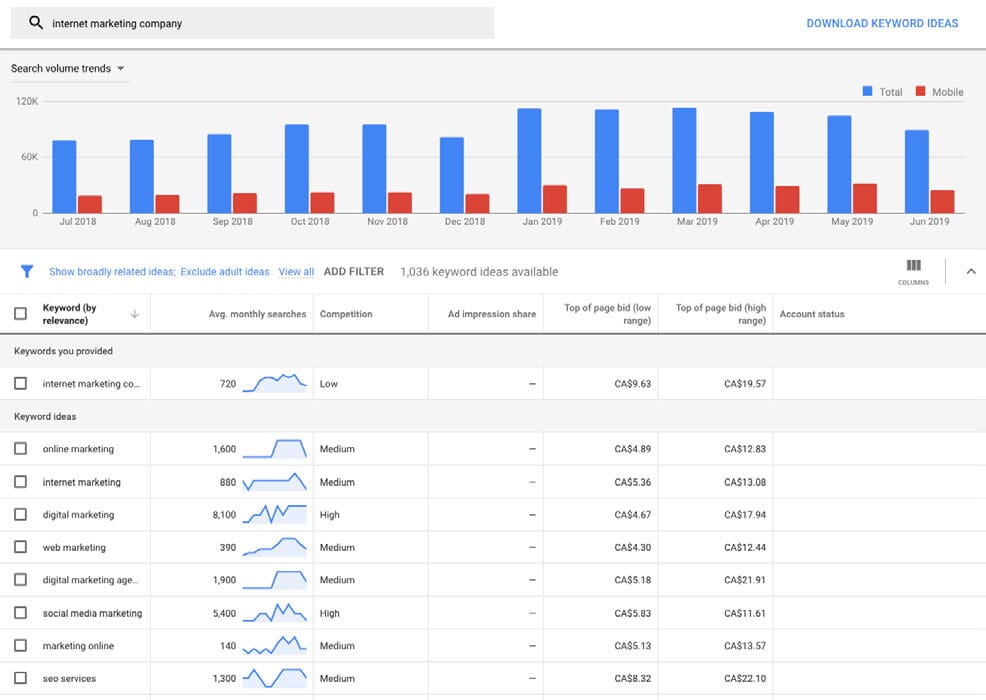986x700 pixels.
Task: Toggle the select-all keywords checkbox
Action: click(21, 313)
